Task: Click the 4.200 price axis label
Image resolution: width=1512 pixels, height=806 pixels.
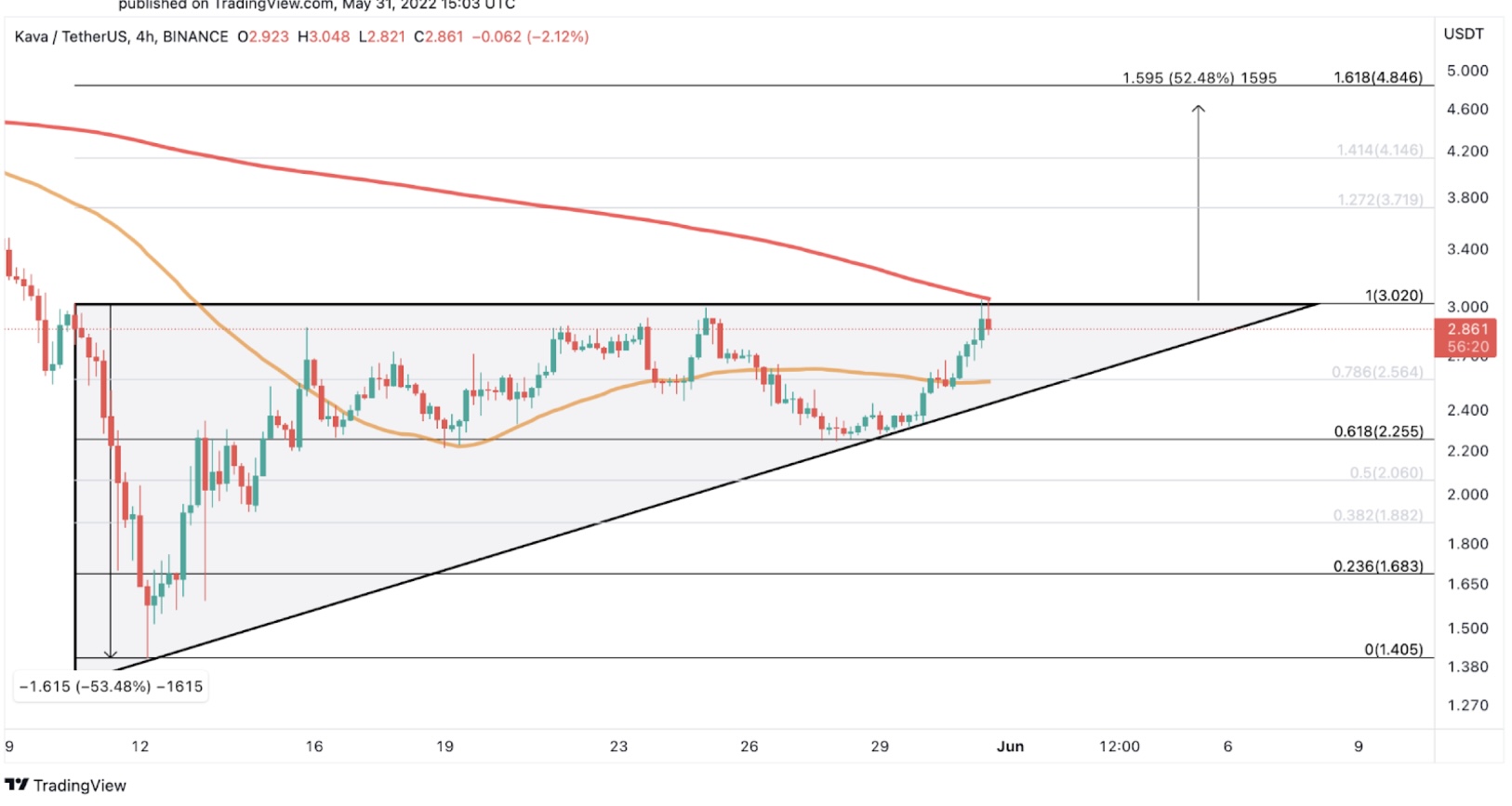Action: (1468, 151)
